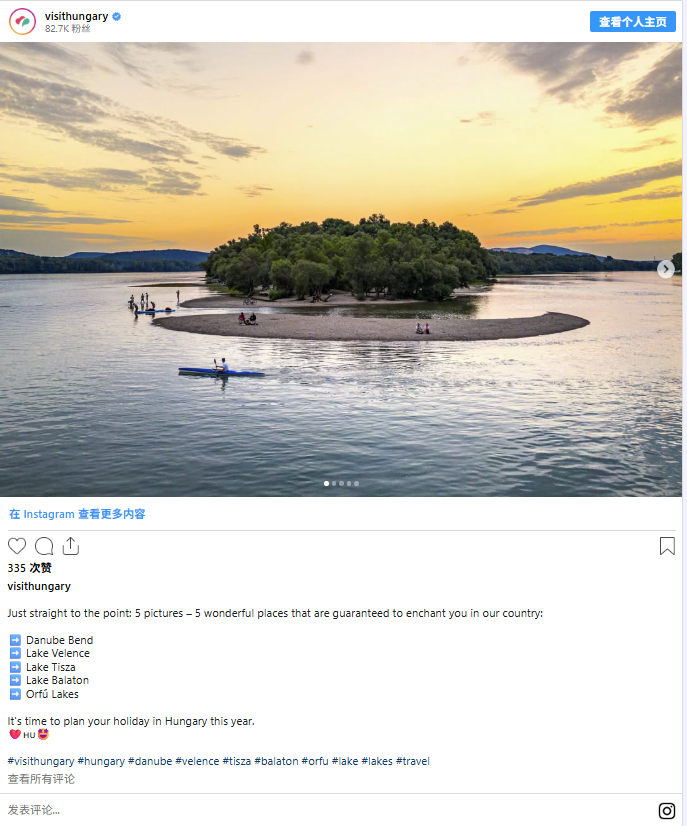687x826 pixels.
Task: Click the visithungary profile avatar
Action: 23,21
